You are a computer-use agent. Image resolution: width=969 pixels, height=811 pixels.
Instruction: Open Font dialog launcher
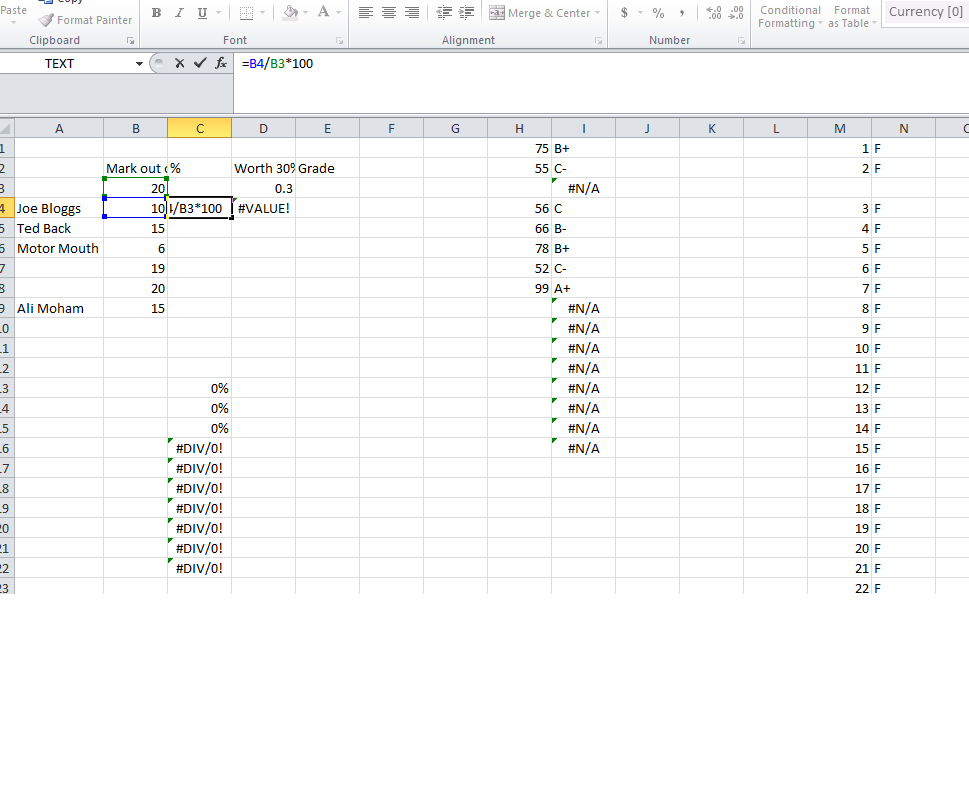point(339,40)
